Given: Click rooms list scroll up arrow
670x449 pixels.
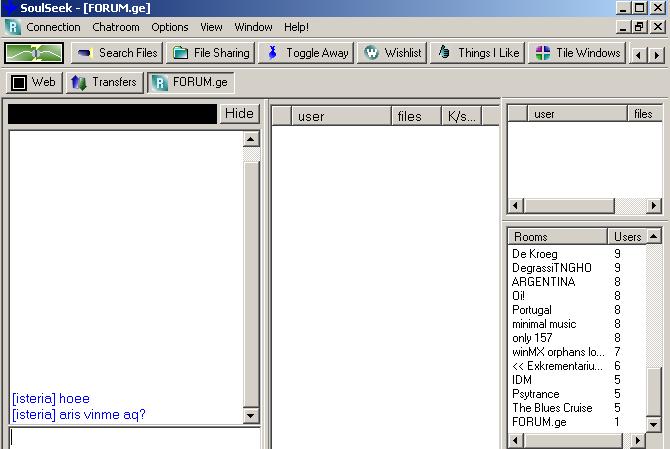Looking at the screenshot, I should (654, 236).
